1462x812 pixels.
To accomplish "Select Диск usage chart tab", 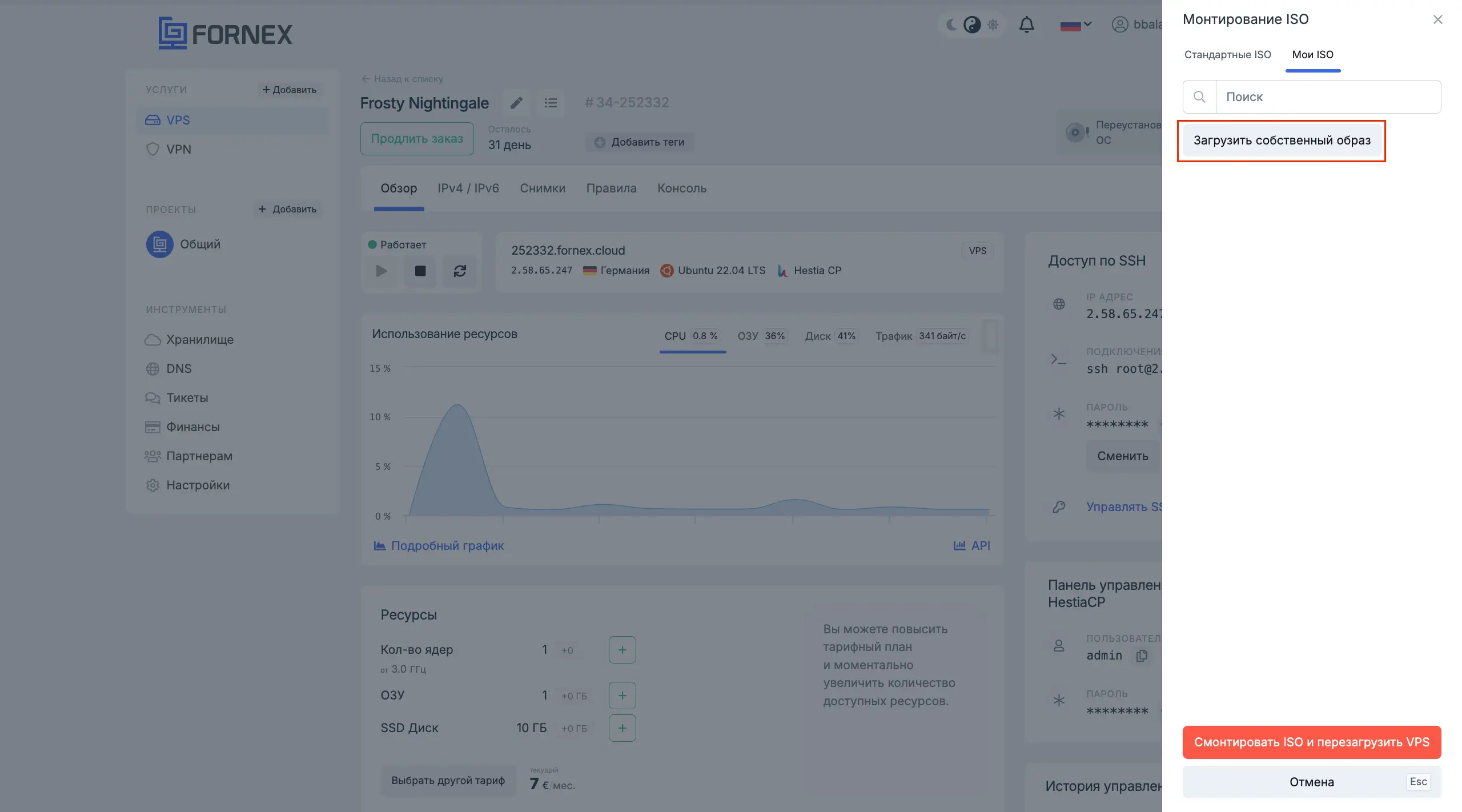I will tap(832, 336).
